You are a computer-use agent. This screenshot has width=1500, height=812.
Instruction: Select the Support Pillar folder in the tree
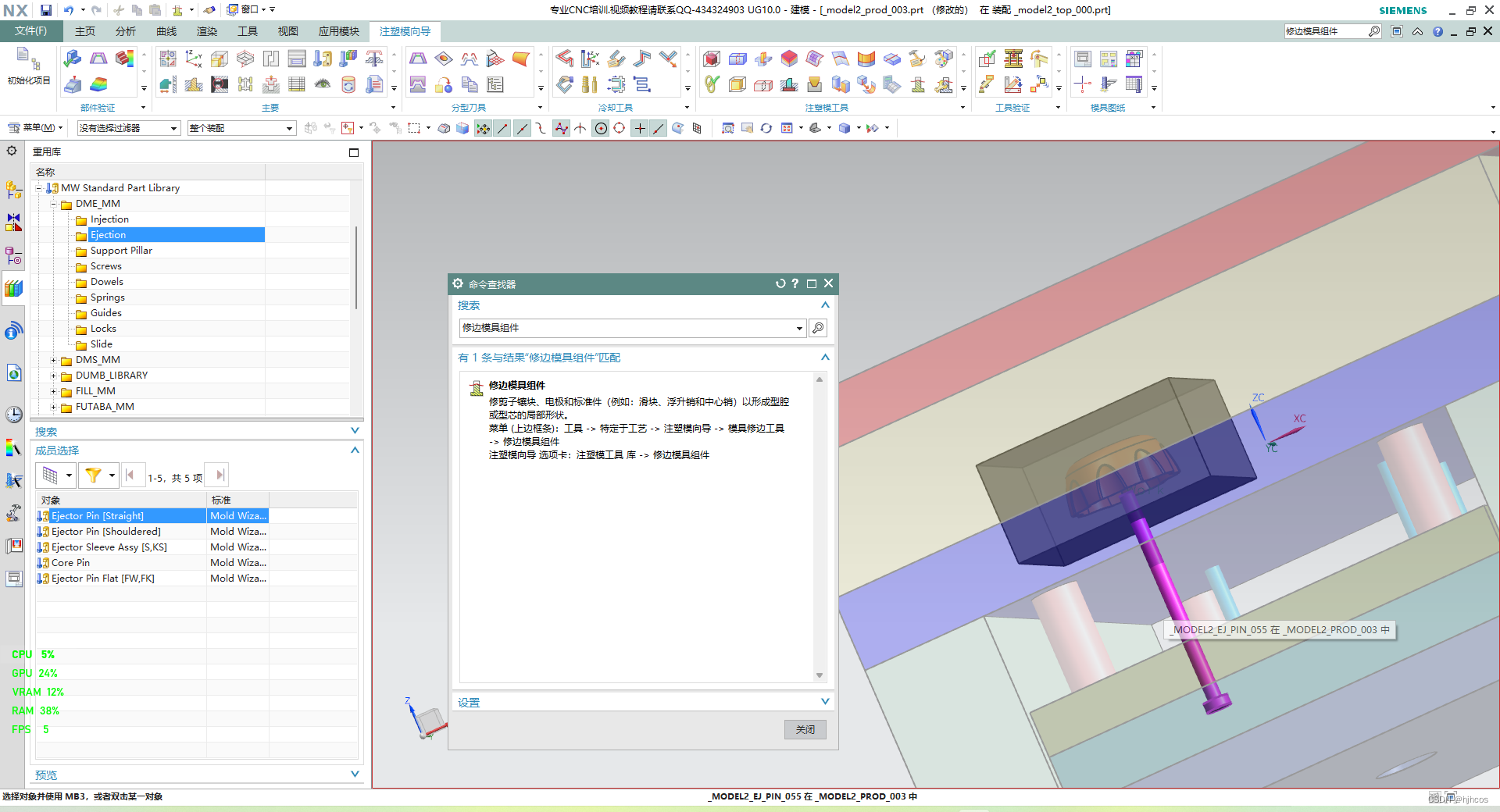click(121, 251)
